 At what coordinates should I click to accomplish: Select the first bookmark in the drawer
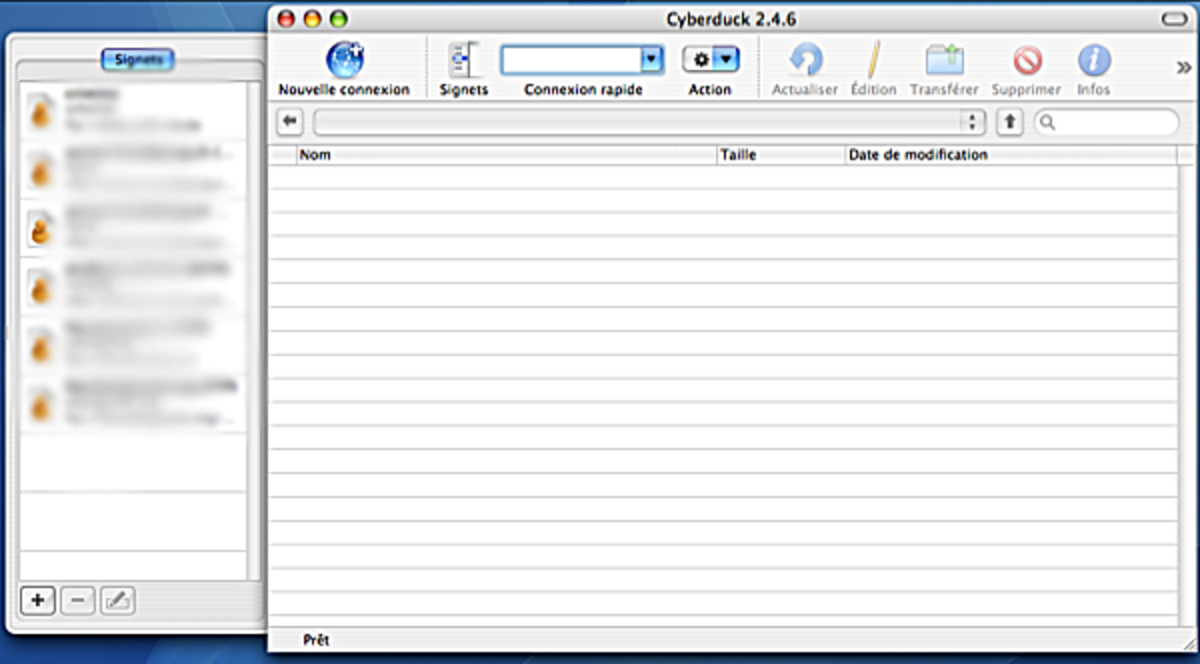pyautogui.click(x=133, y=110)
